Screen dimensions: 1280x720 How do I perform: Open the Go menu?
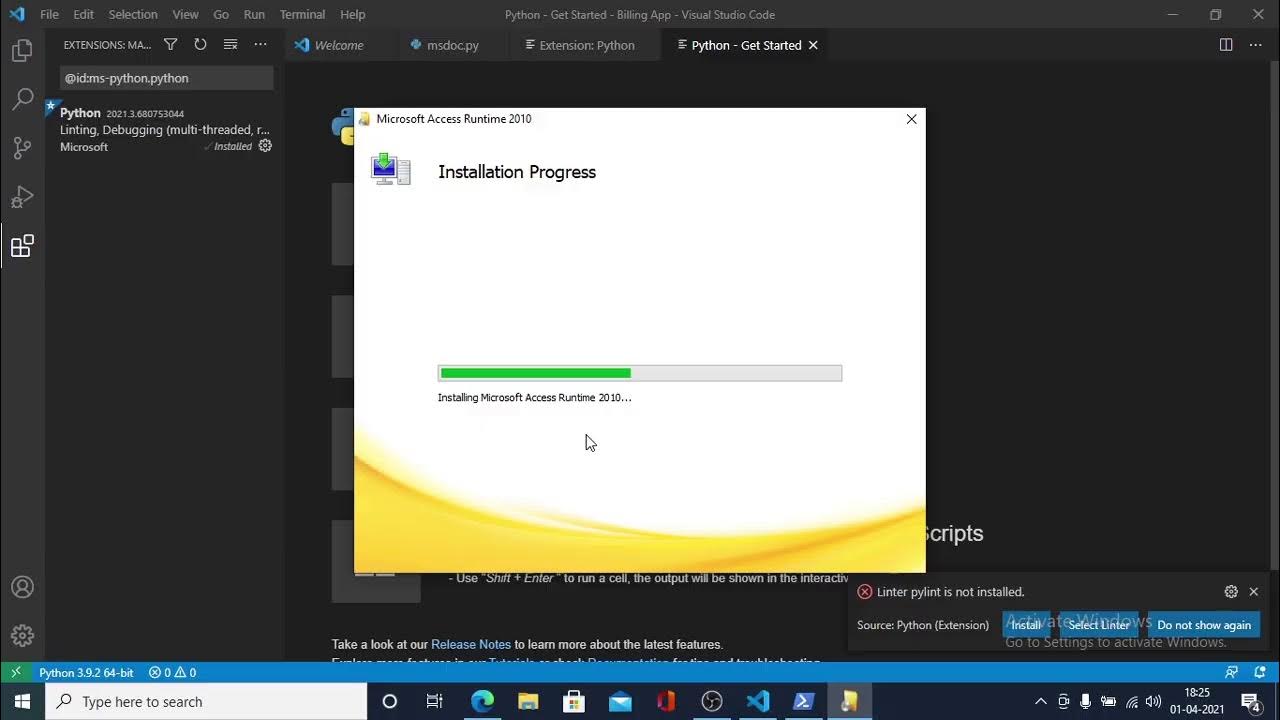[x=221, y=14]
